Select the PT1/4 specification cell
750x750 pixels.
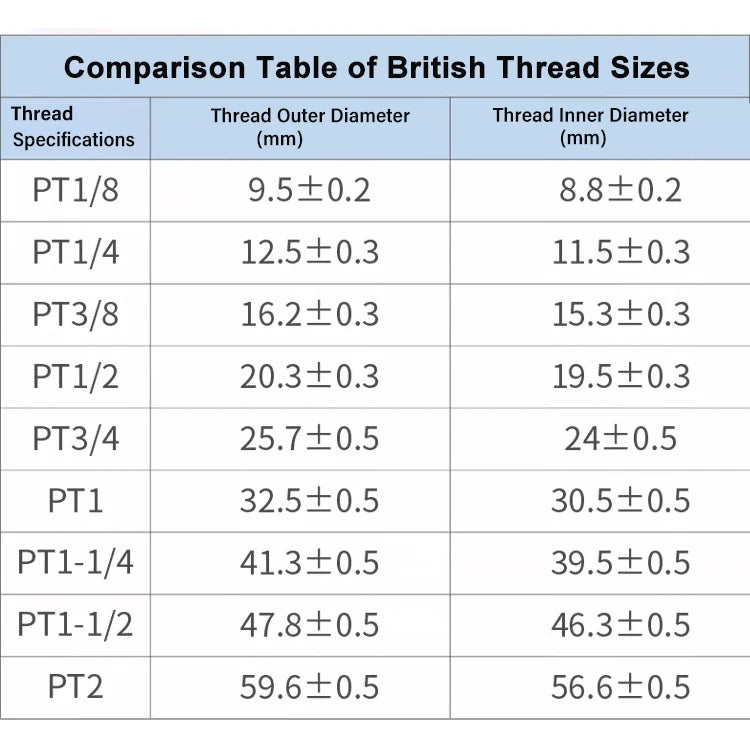[x=75, y=252]
